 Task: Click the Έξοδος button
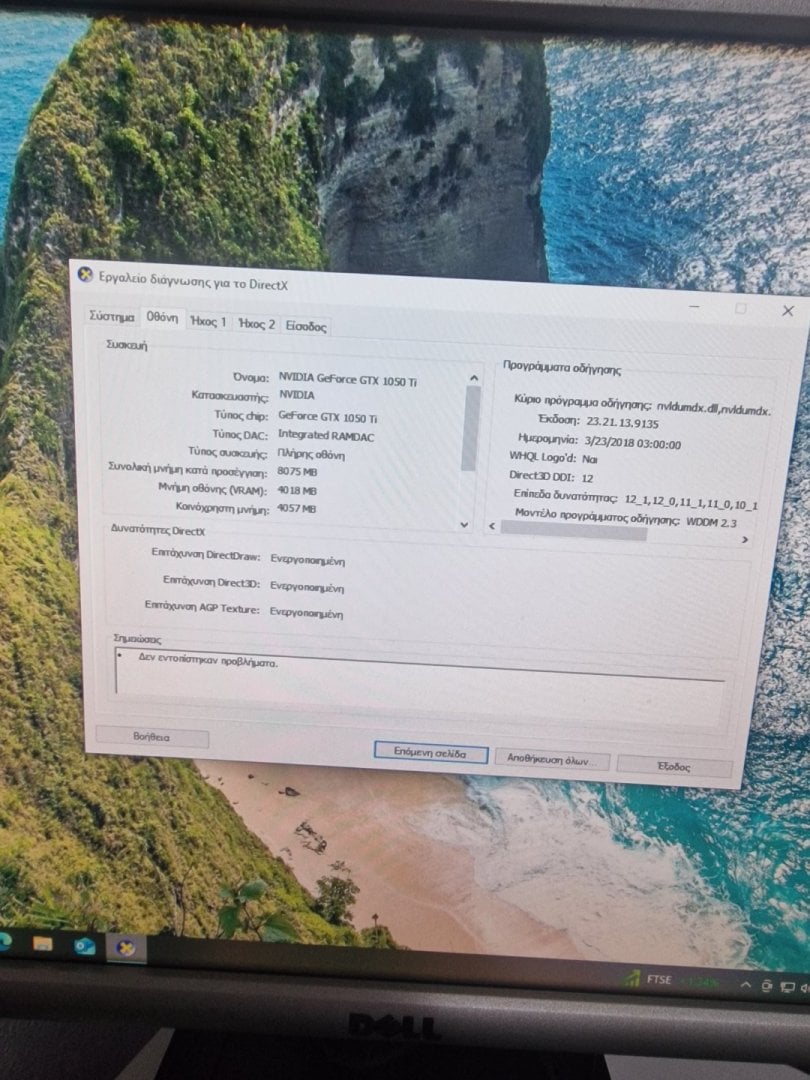(x=674, y=766)
